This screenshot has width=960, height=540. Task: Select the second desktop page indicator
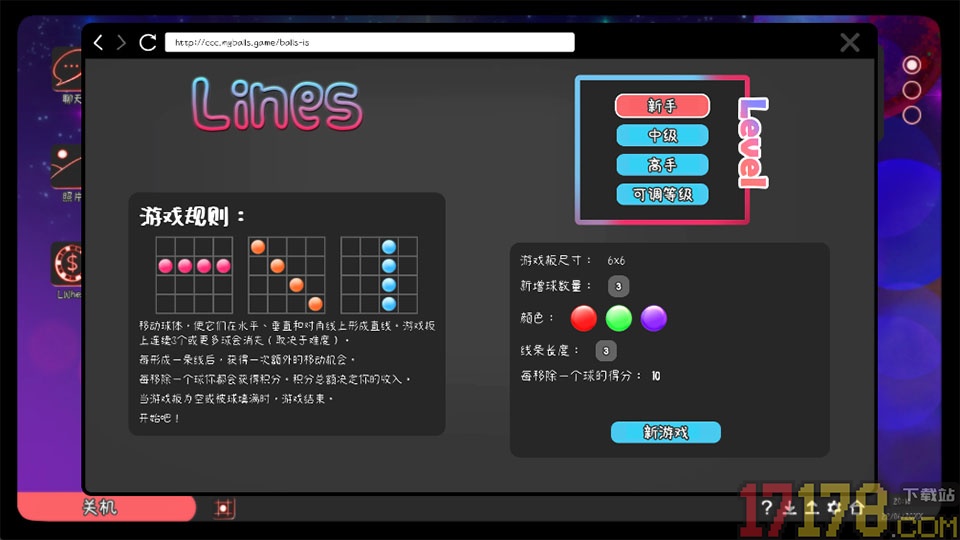pyautogui.click(x=912, y=90)
